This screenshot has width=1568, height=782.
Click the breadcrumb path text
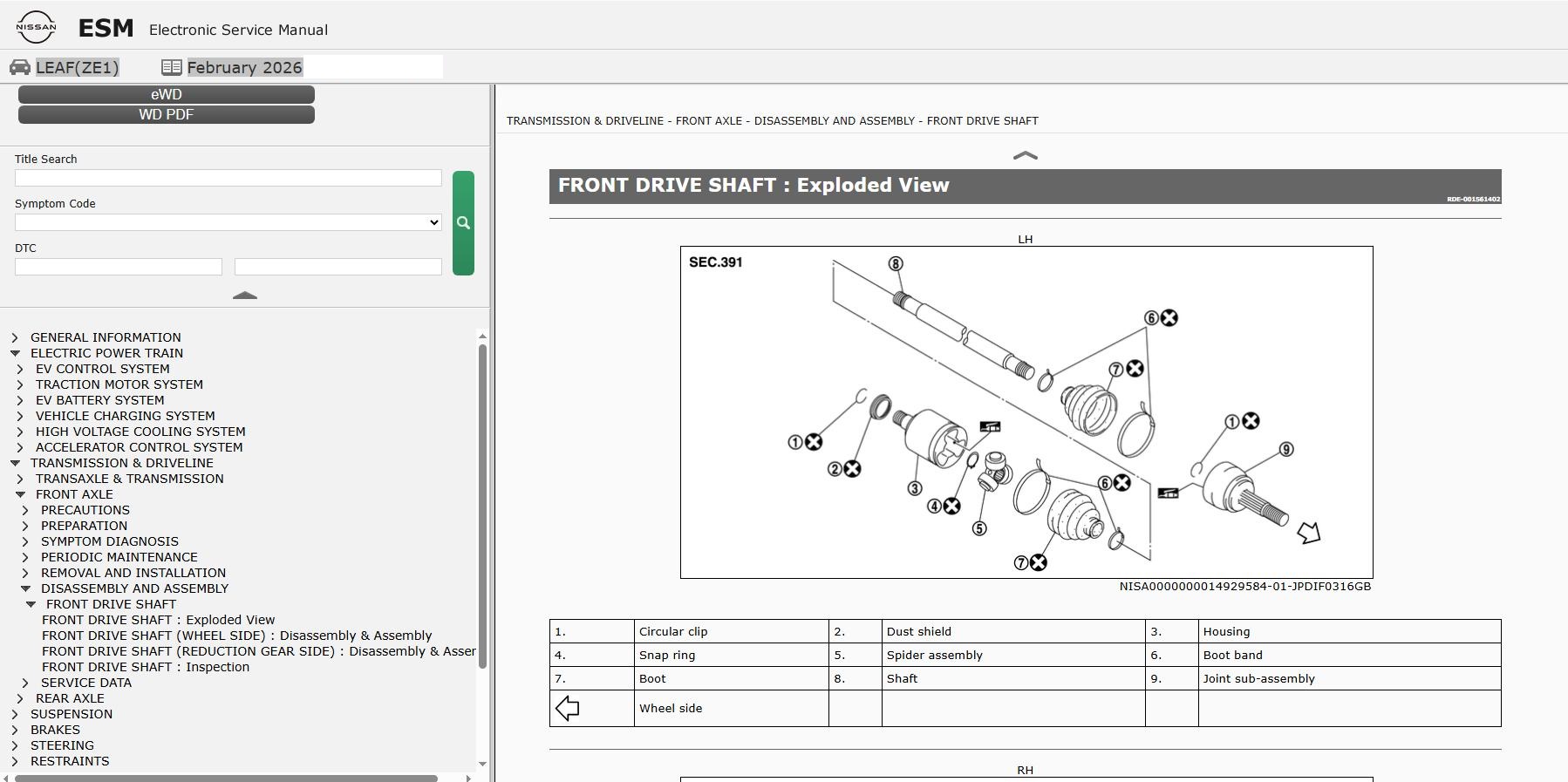(772, 120)
